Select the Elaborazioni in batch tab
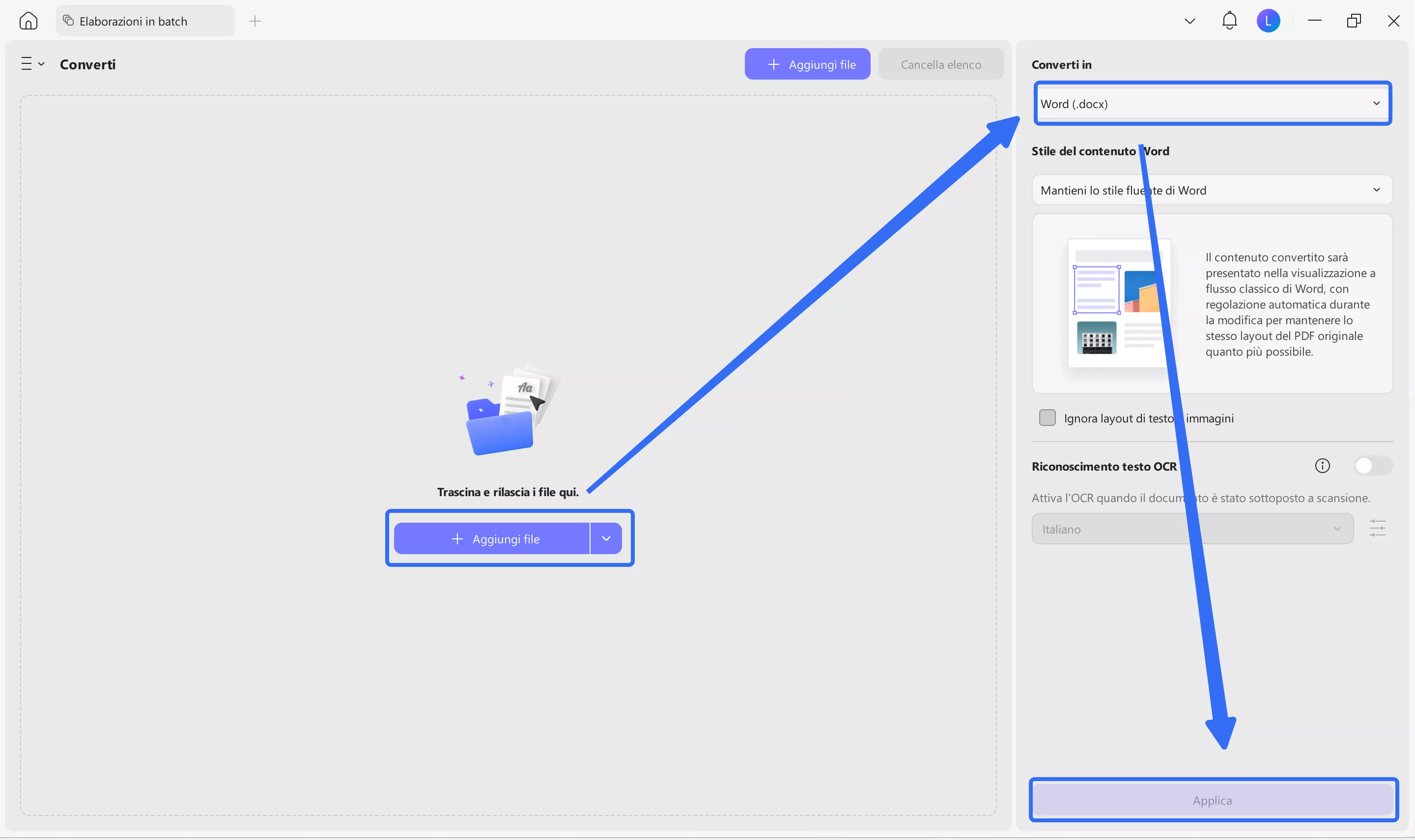Viewport: 1415px width, 840px height. click(144, 21)
